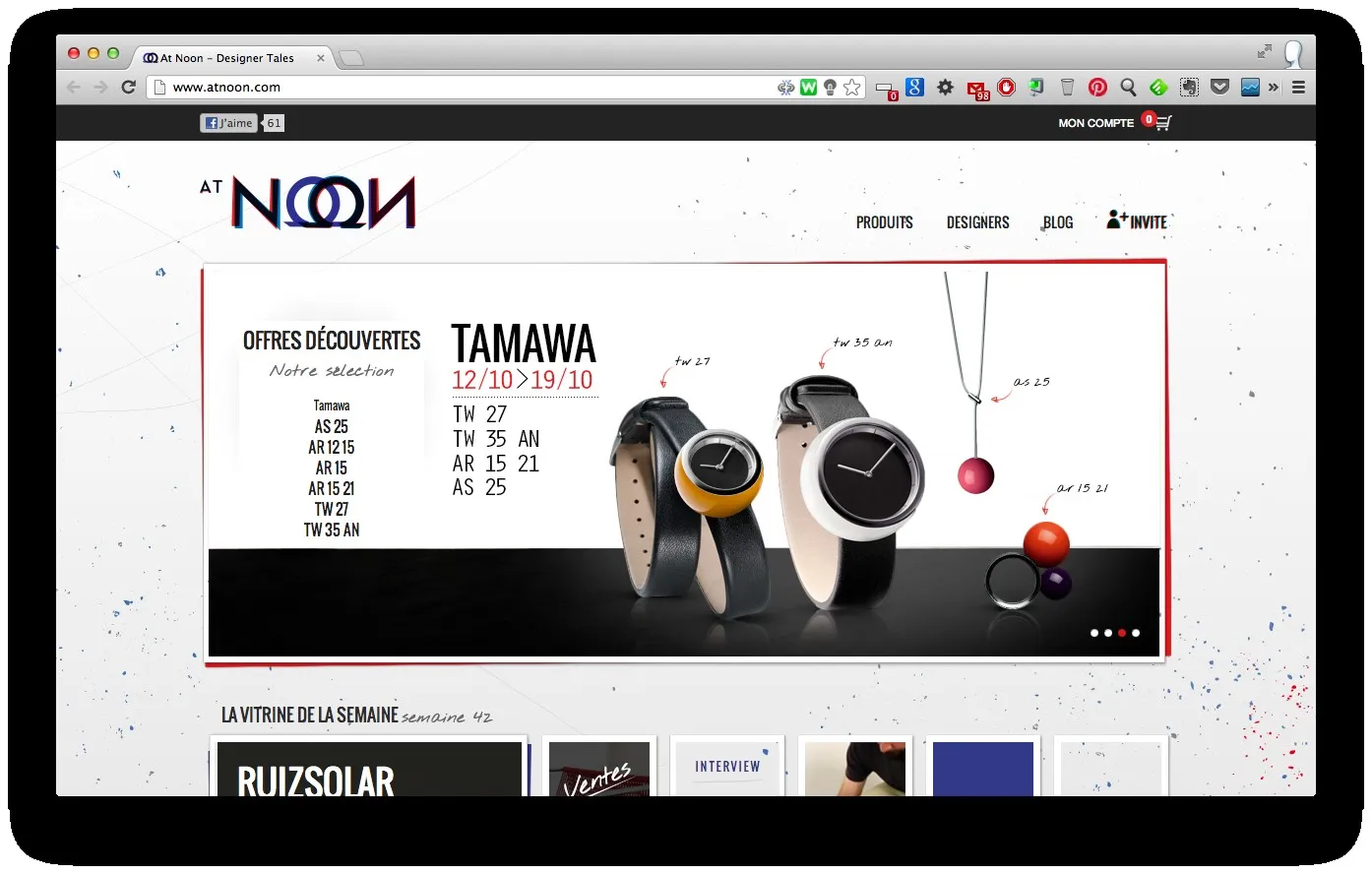Viewport: 1372px width, 874px height.
Task: Click the AdBlock stop-hand icon
Action: [1006, 88]
